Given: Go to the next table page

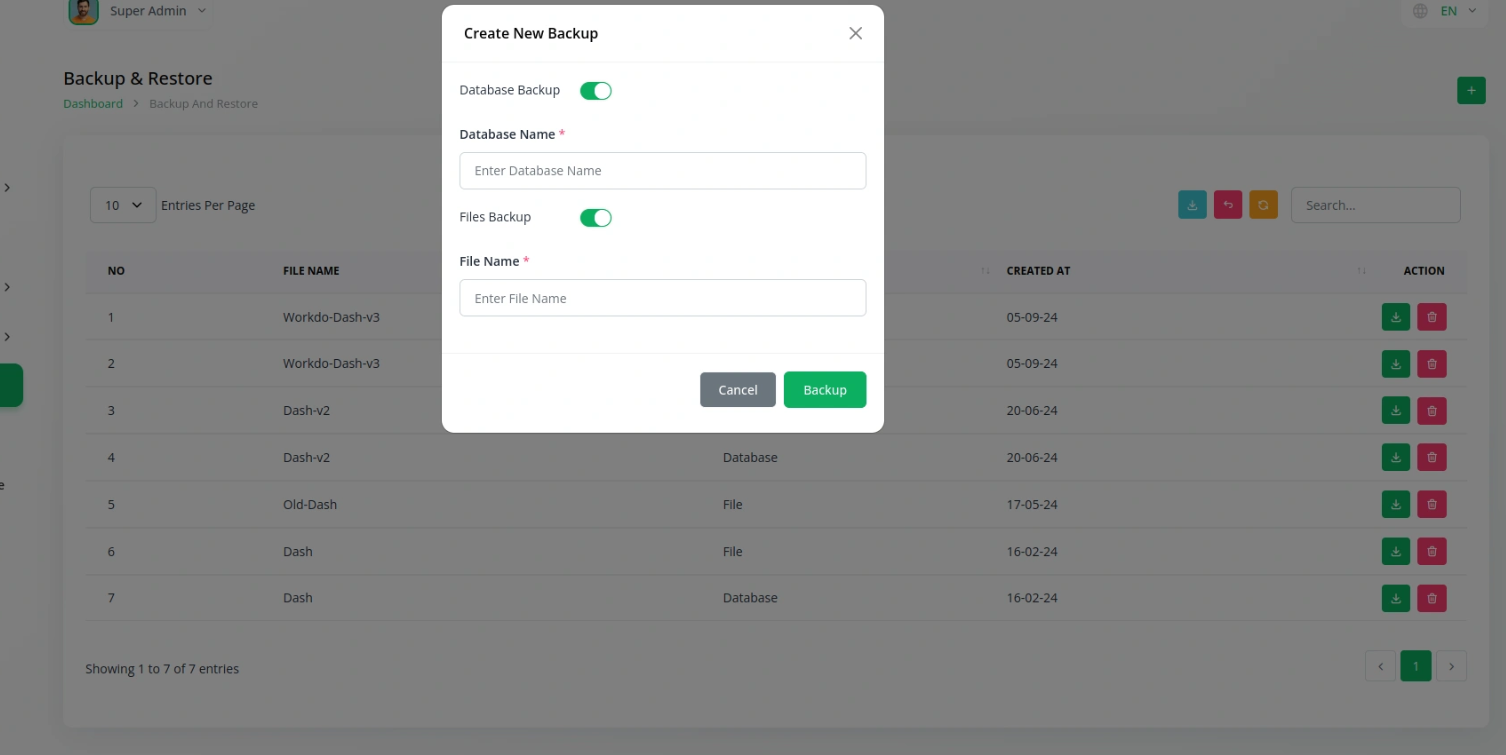Looking at the screenshot, I should [1451, 666].
